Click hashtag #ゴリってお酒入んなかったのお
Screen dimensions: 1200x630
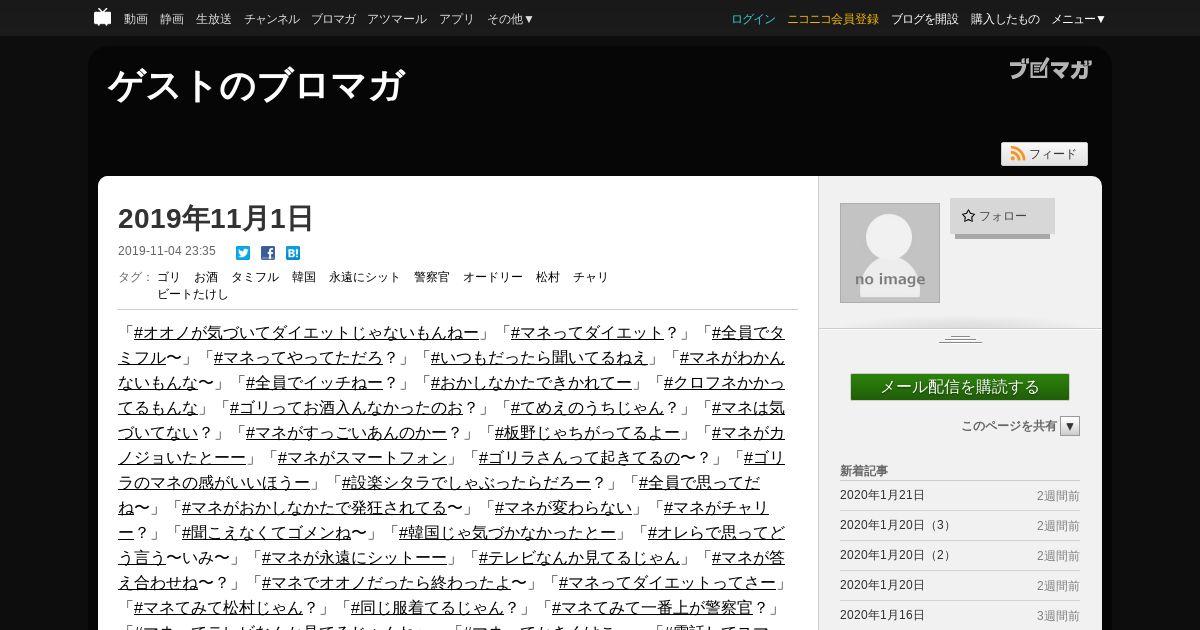point(346,407)
